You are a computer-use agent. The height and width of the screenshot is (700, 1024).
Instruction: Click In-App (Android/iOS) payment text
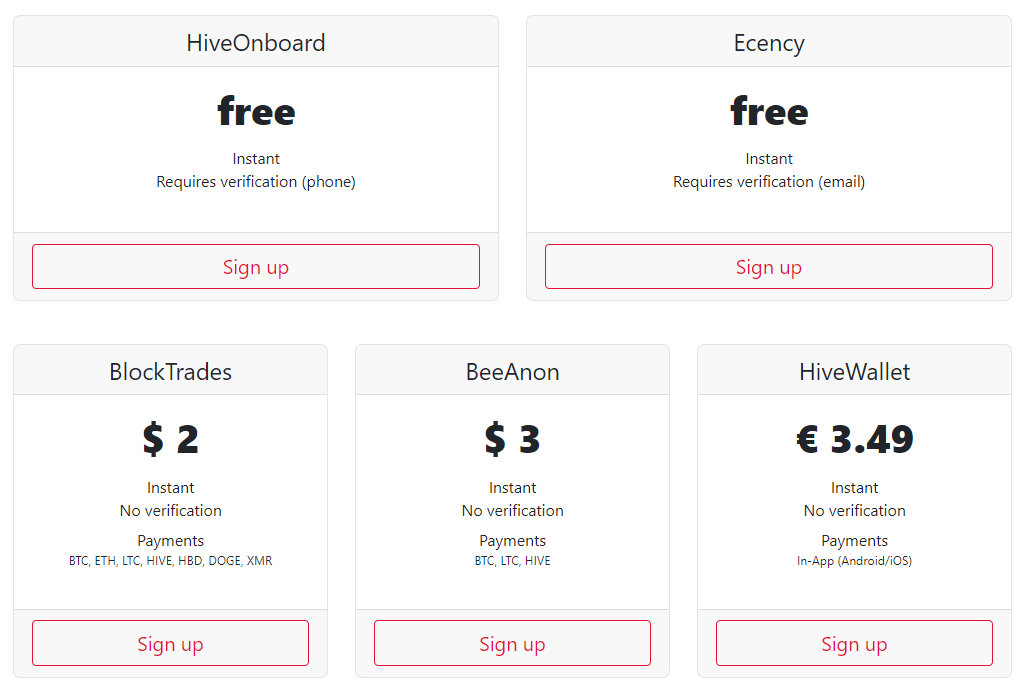[x=854, y=561]
